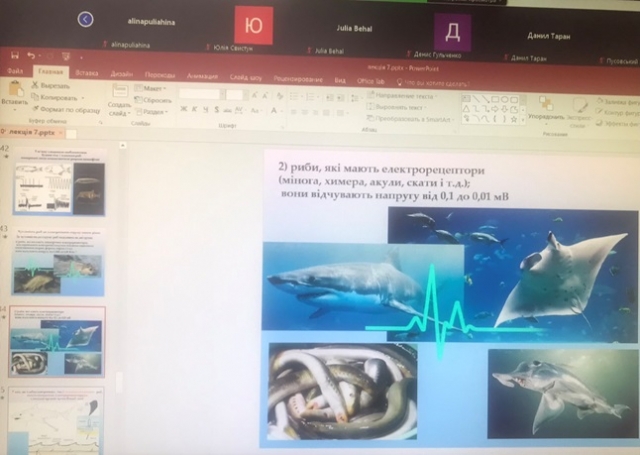Cut selection with Вырезать scissors
Image resolution: width=640 pixels, height=455 pixels.
[x=51, y=85]
